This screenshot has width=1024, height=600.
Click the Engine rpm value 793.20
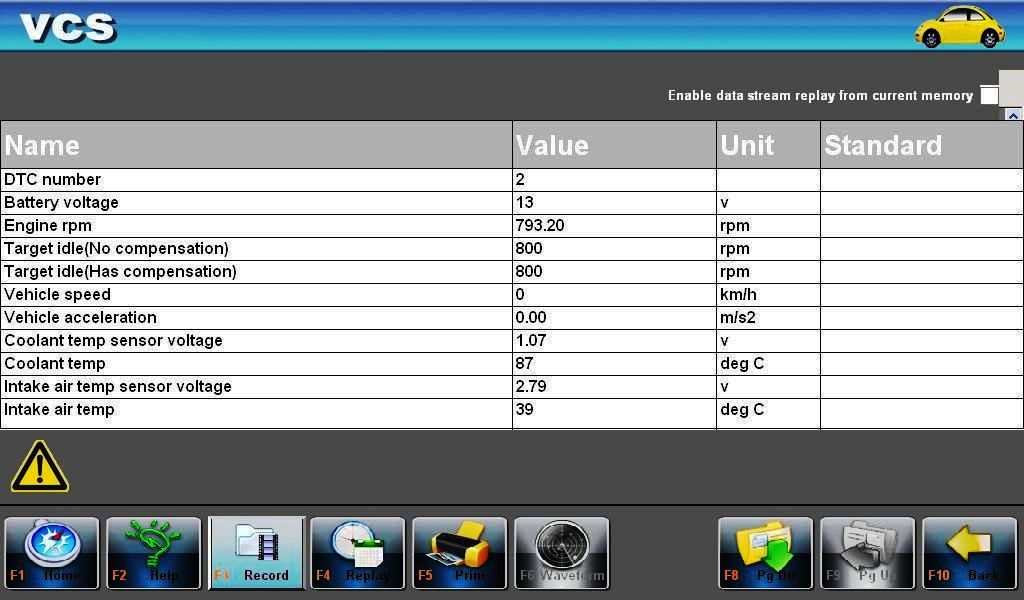tap(539, 226)
